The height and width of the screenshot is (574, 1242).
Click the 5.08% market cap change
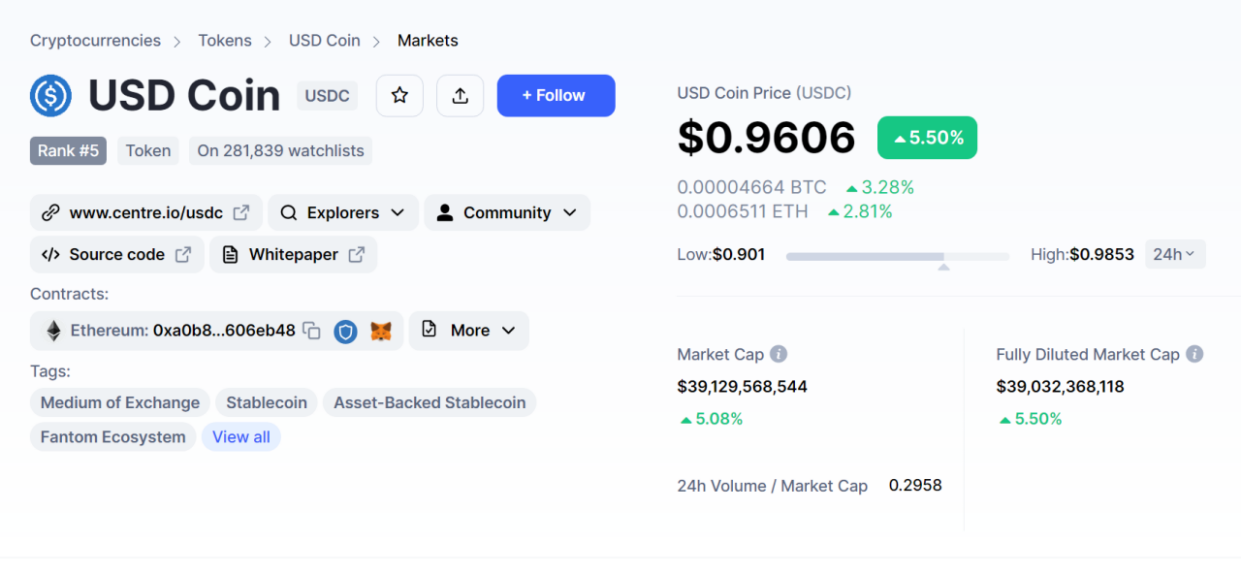pos(711,419)
